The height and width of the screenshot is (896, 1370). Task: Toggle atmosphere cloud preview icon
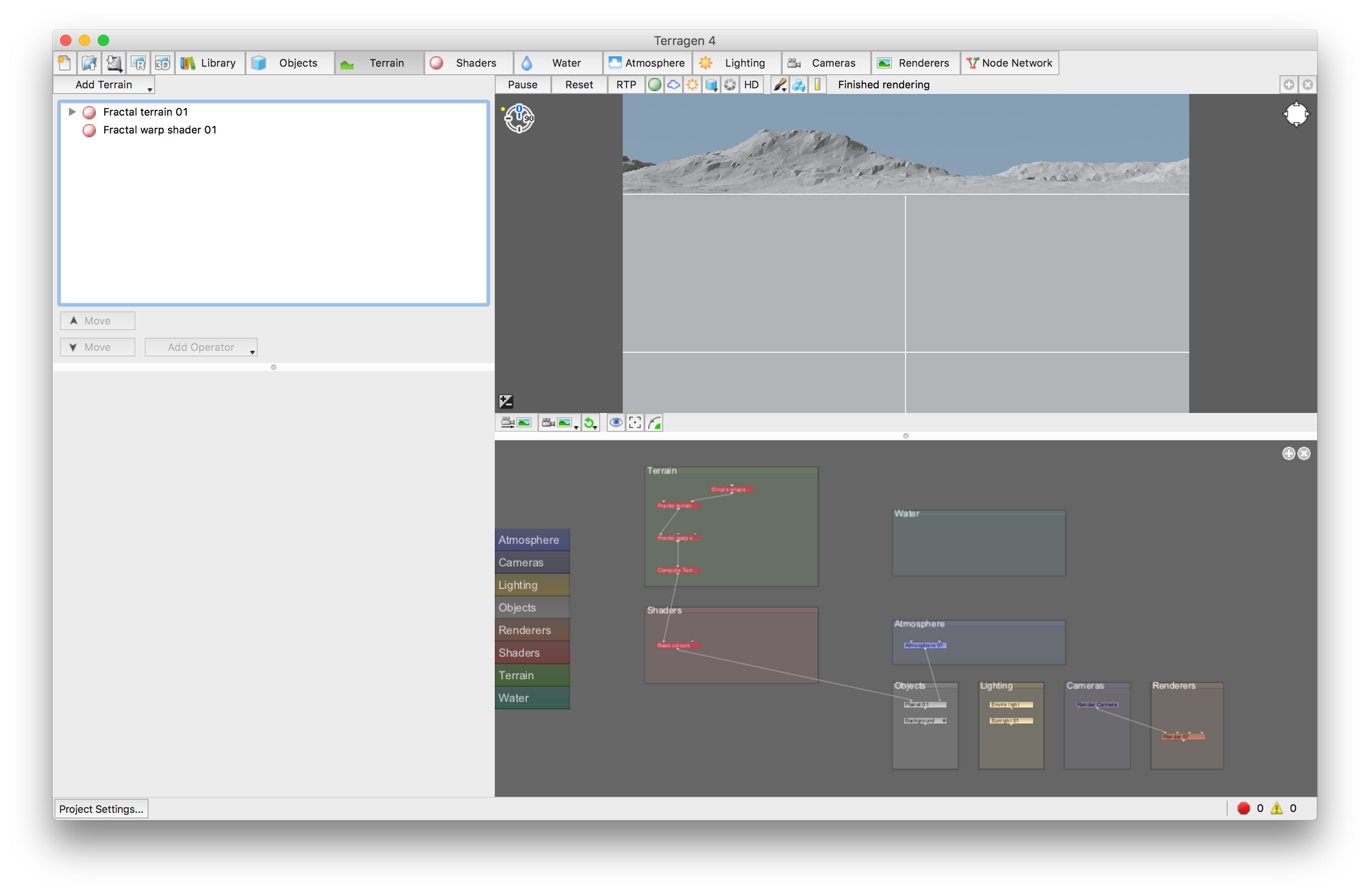point(674,85)
